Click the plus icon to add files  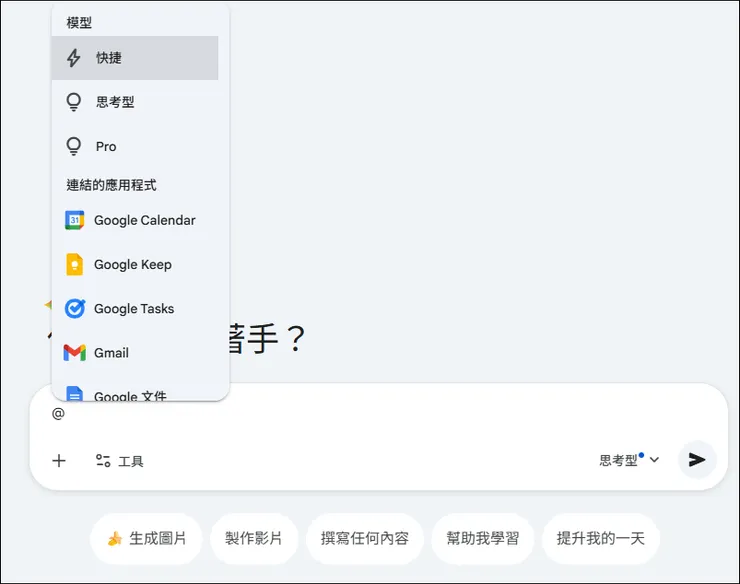59,461
